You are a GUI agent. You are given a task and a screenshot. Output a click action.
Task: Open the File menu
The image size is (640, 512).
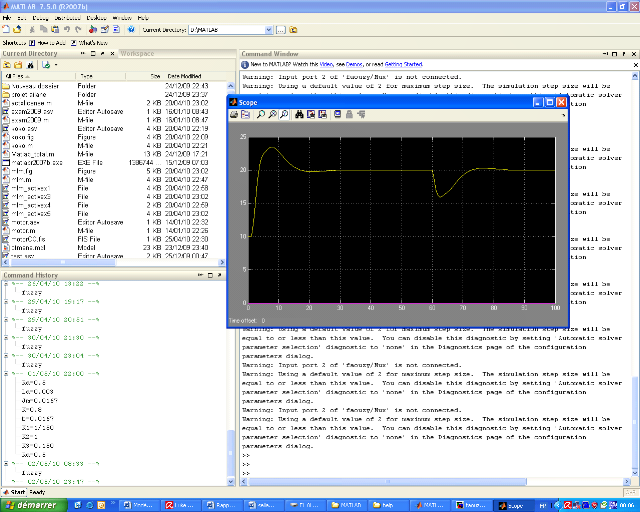pyautogui.click(x=8, y=18)
